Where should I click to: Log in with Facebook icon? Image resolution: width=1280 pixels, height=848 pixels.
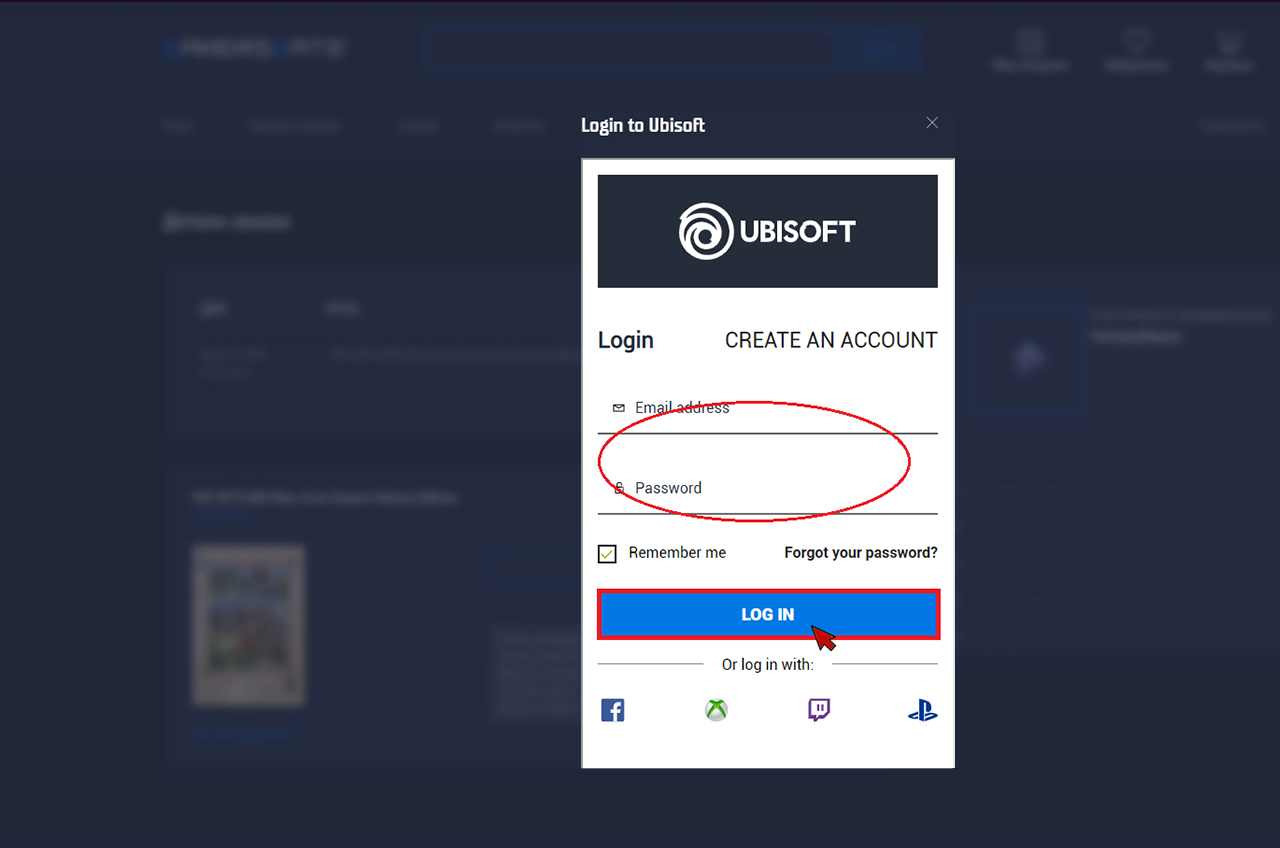(613, 711)
